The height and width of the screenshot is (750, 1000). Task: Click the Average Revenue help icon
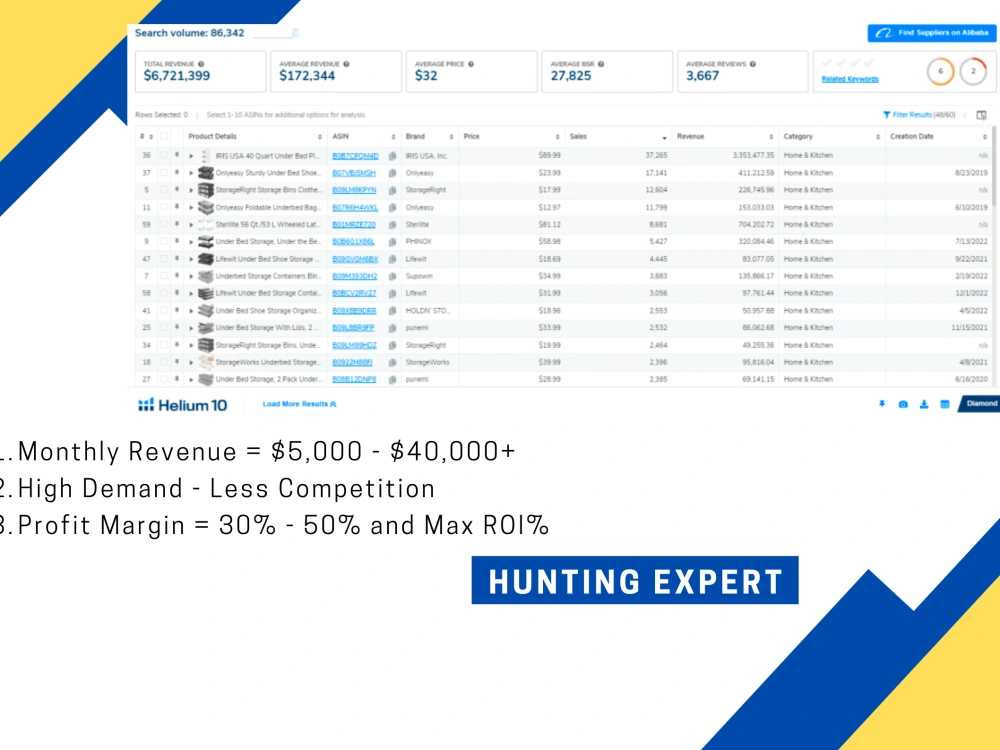(x=346, y=64)
